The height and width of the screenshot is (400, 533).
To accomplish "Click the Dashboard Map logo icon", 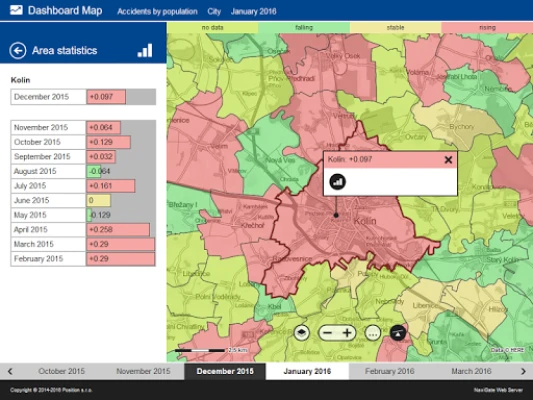I will point(16,10).
